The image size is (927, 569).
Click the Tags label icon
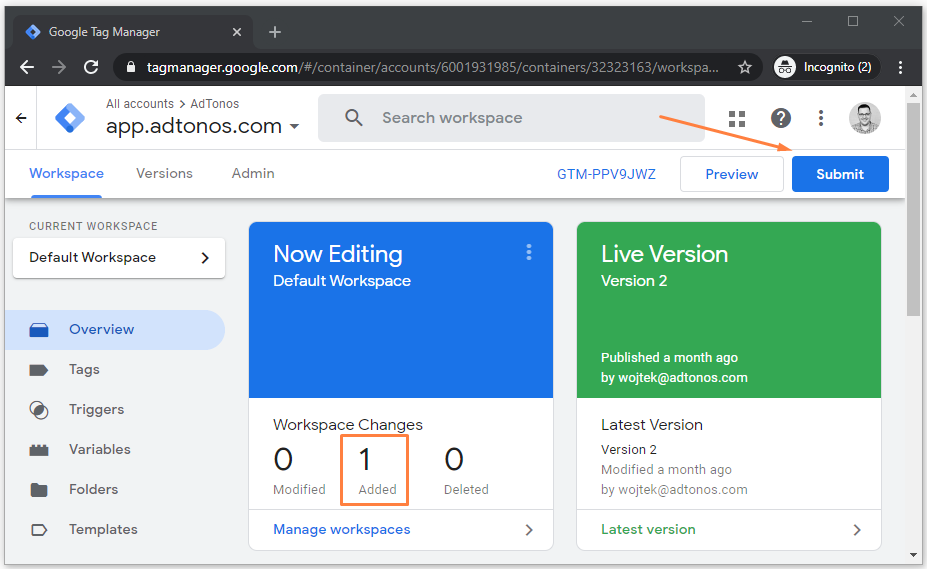39,370
